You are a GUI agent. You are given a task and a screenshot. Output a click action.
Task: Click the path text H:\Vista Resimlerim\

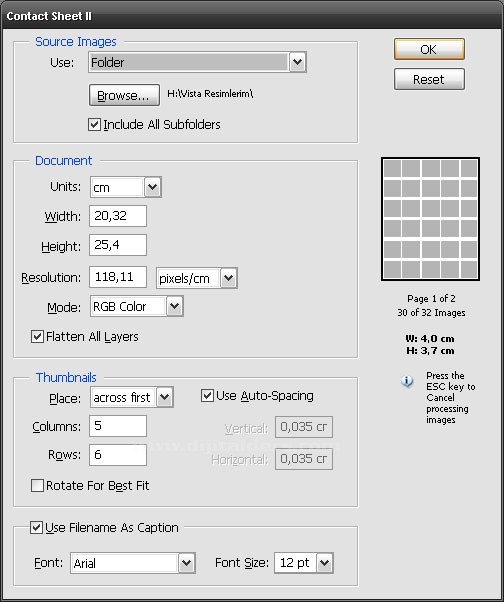[210, 94]
